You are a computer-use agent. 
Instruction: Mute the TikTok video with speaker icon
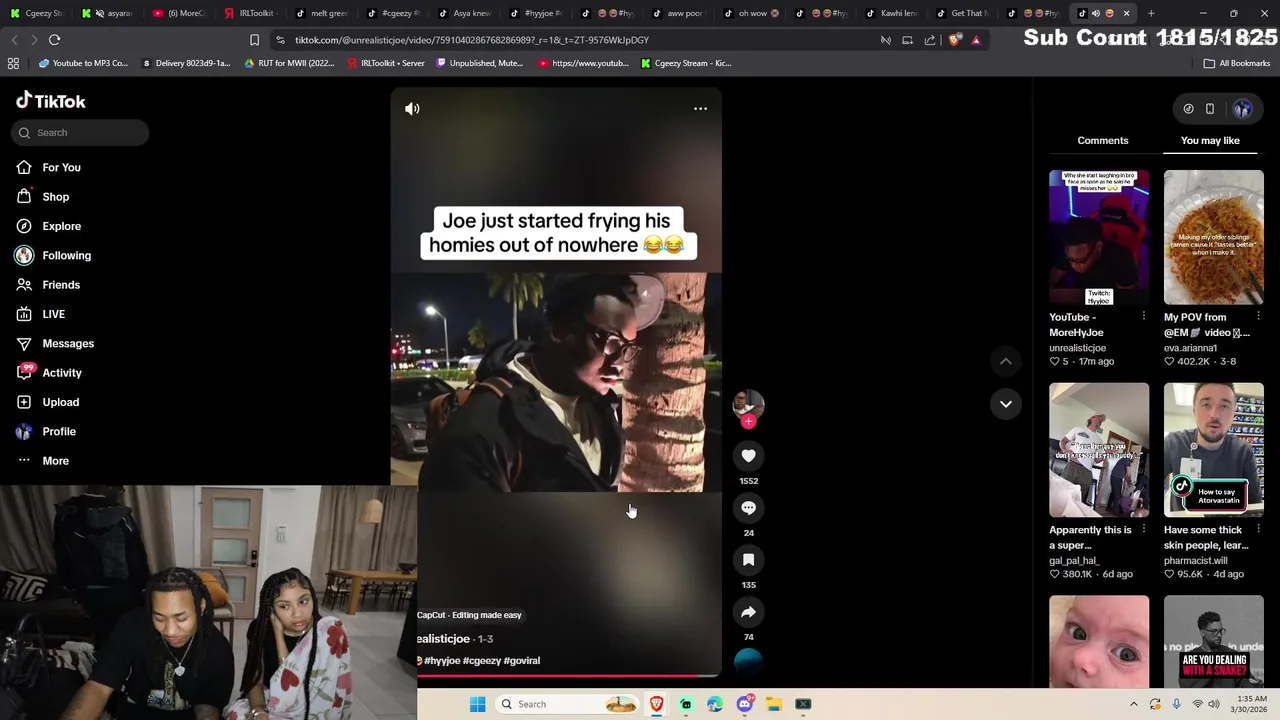click(412, 108)
